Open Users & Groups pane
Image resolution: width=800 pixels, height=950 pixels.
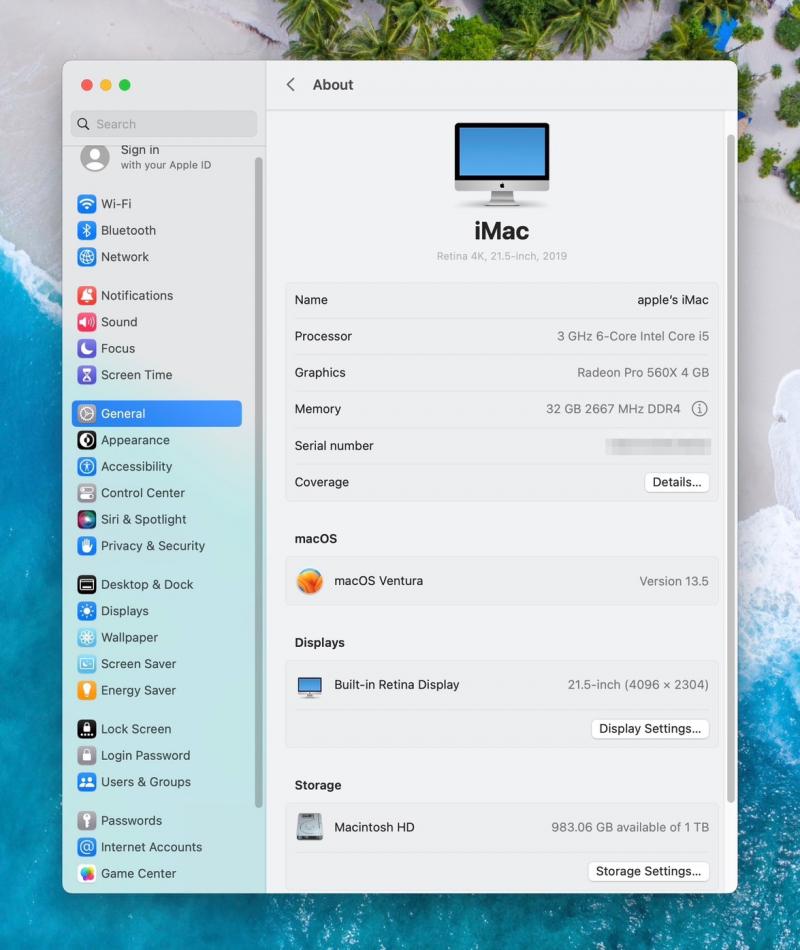click(145, 782)
